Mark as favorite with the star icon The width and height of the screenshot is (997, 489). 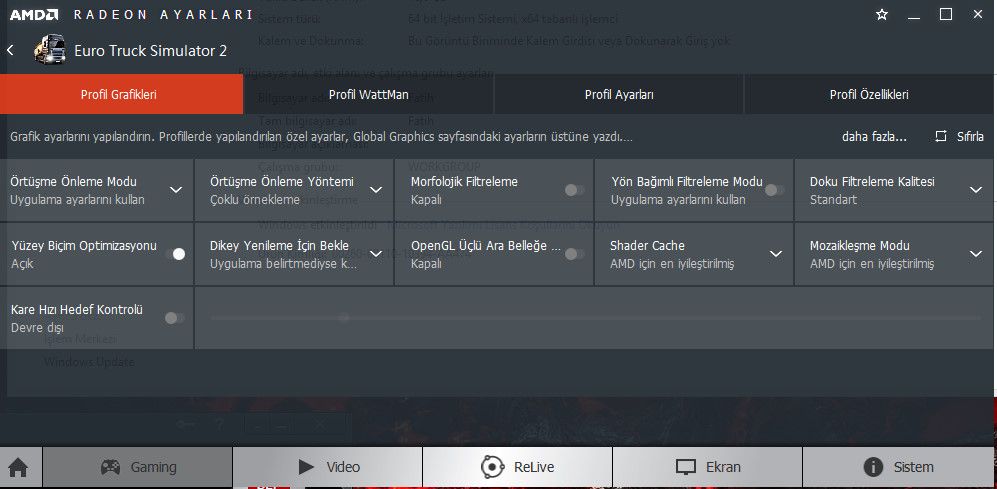pyautogui.click(x=882, y=14)
